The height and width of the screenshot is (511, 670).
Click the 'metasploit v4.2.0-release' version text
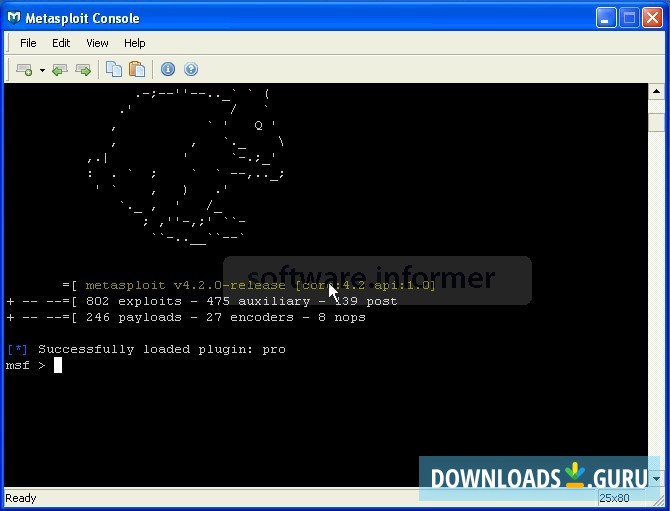tap(185, 285)
